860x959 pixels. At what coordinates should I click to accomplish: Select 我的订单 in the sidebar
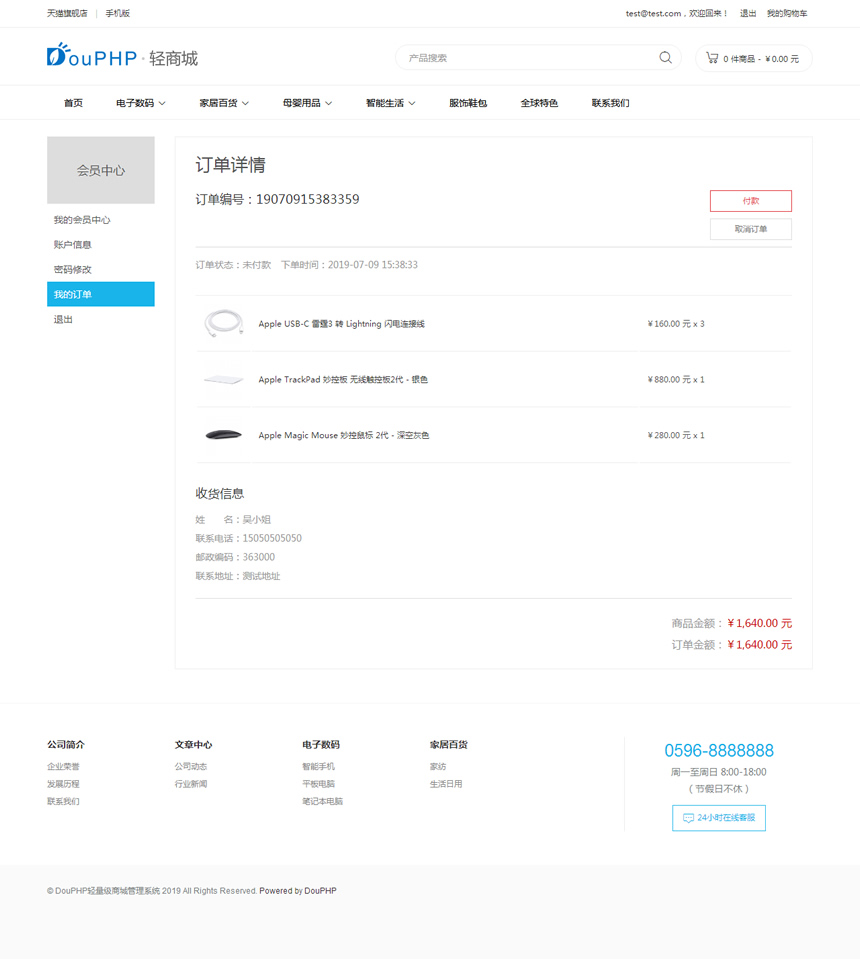(101, 294)
